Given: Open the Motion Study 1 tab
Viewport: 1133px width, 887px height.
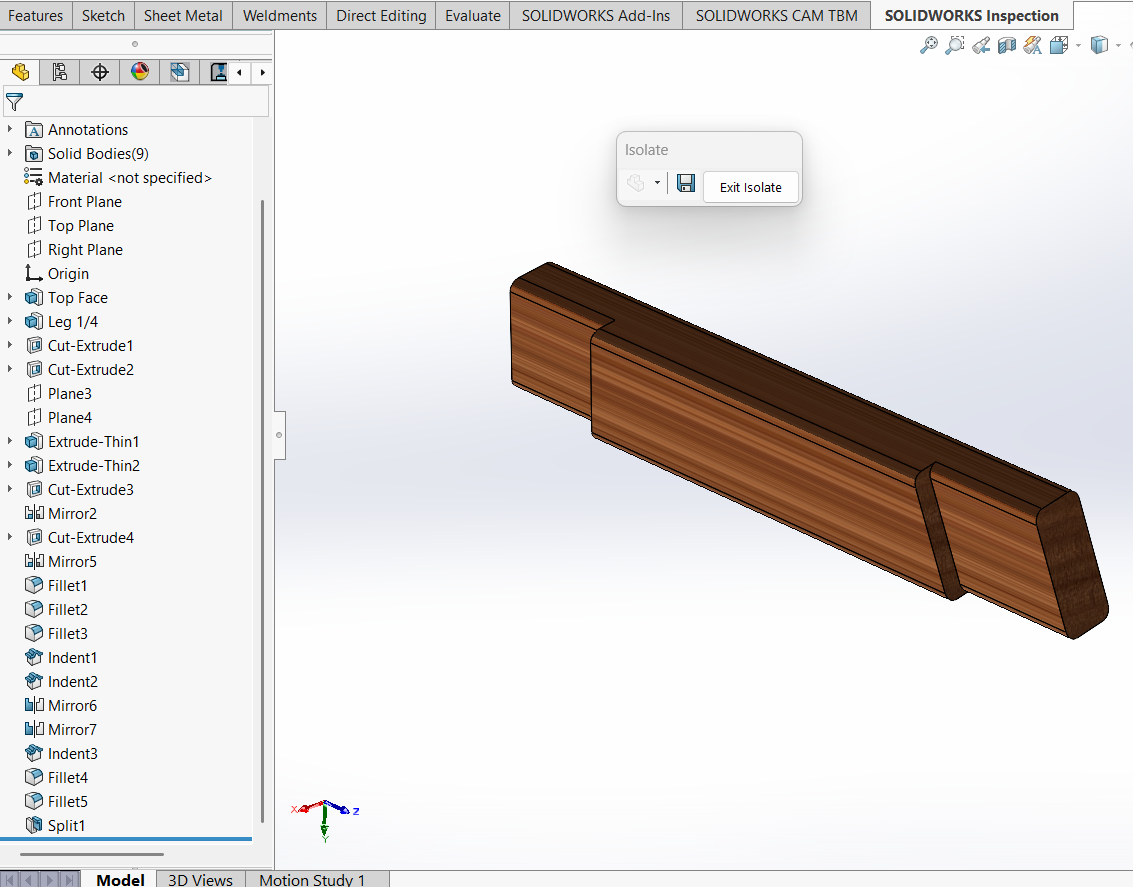Looking at the screenshot, I should click(x=312, y=879).
